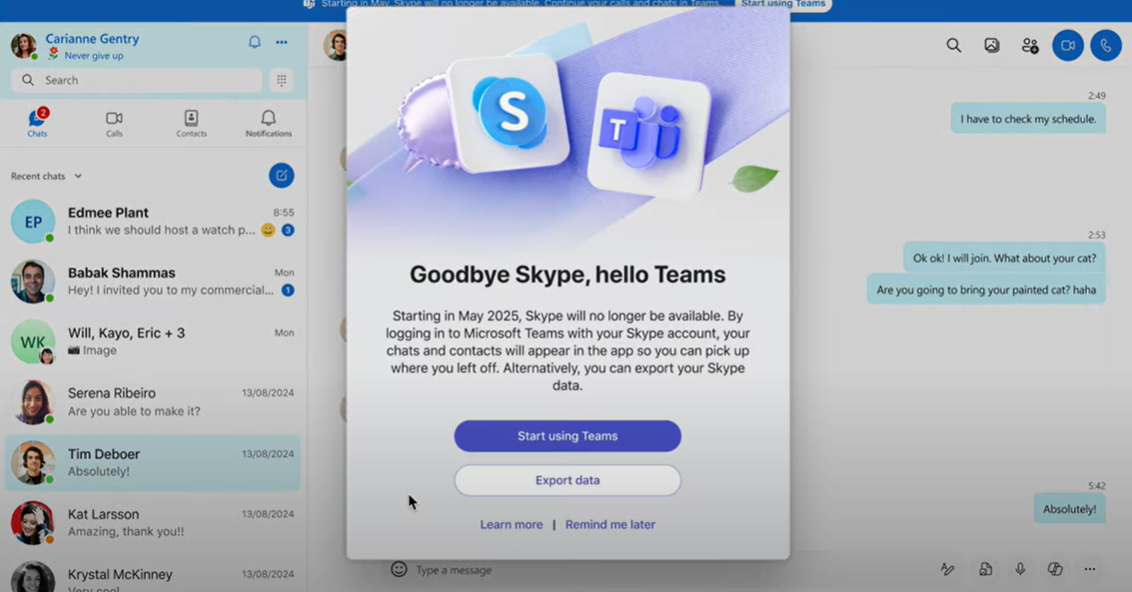Open the chat gallery icon in header
The width and height of the screenshot is (1132, 592).
pos(991,46)
